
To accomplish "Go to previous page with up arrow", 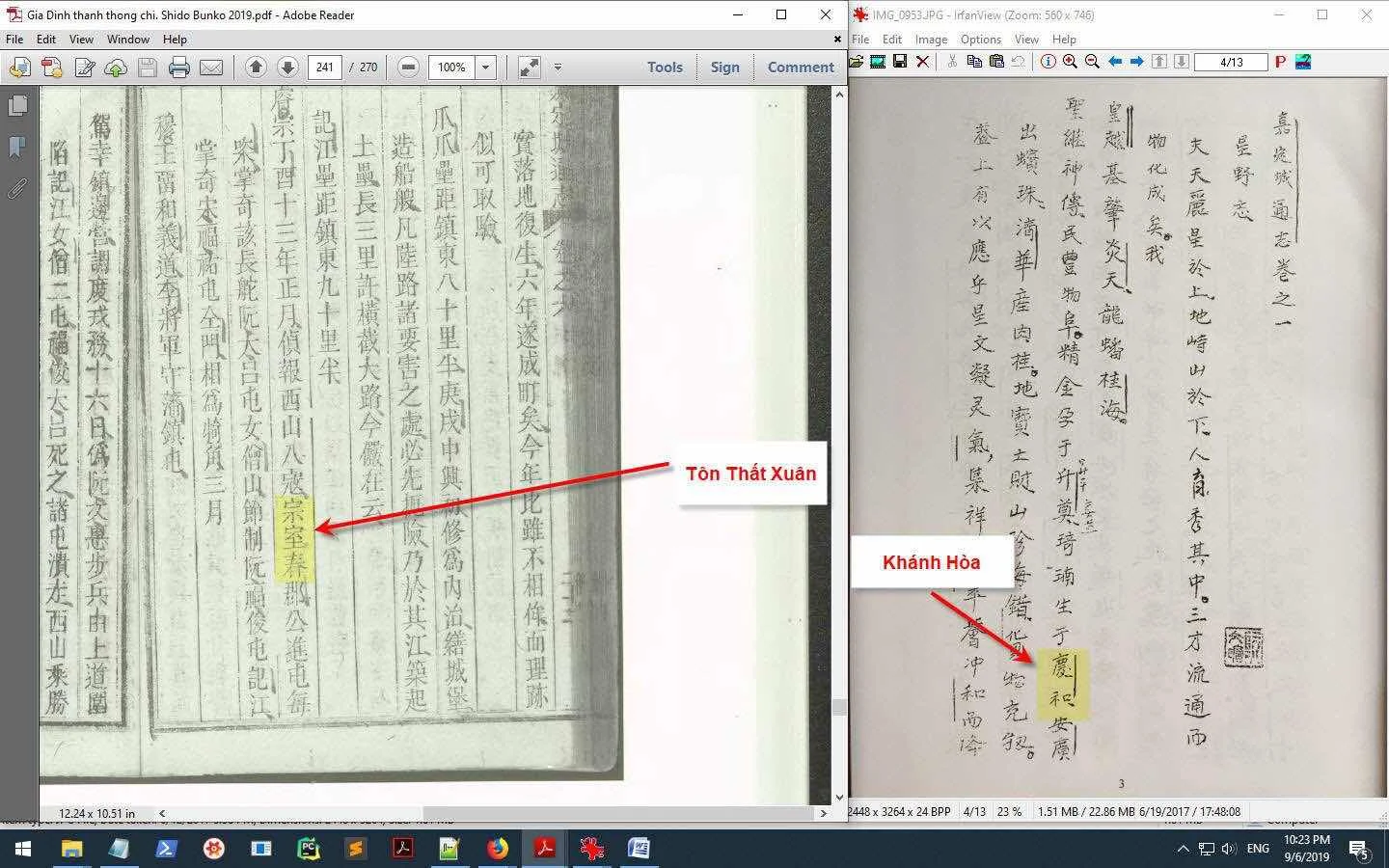I will [256, 67].
